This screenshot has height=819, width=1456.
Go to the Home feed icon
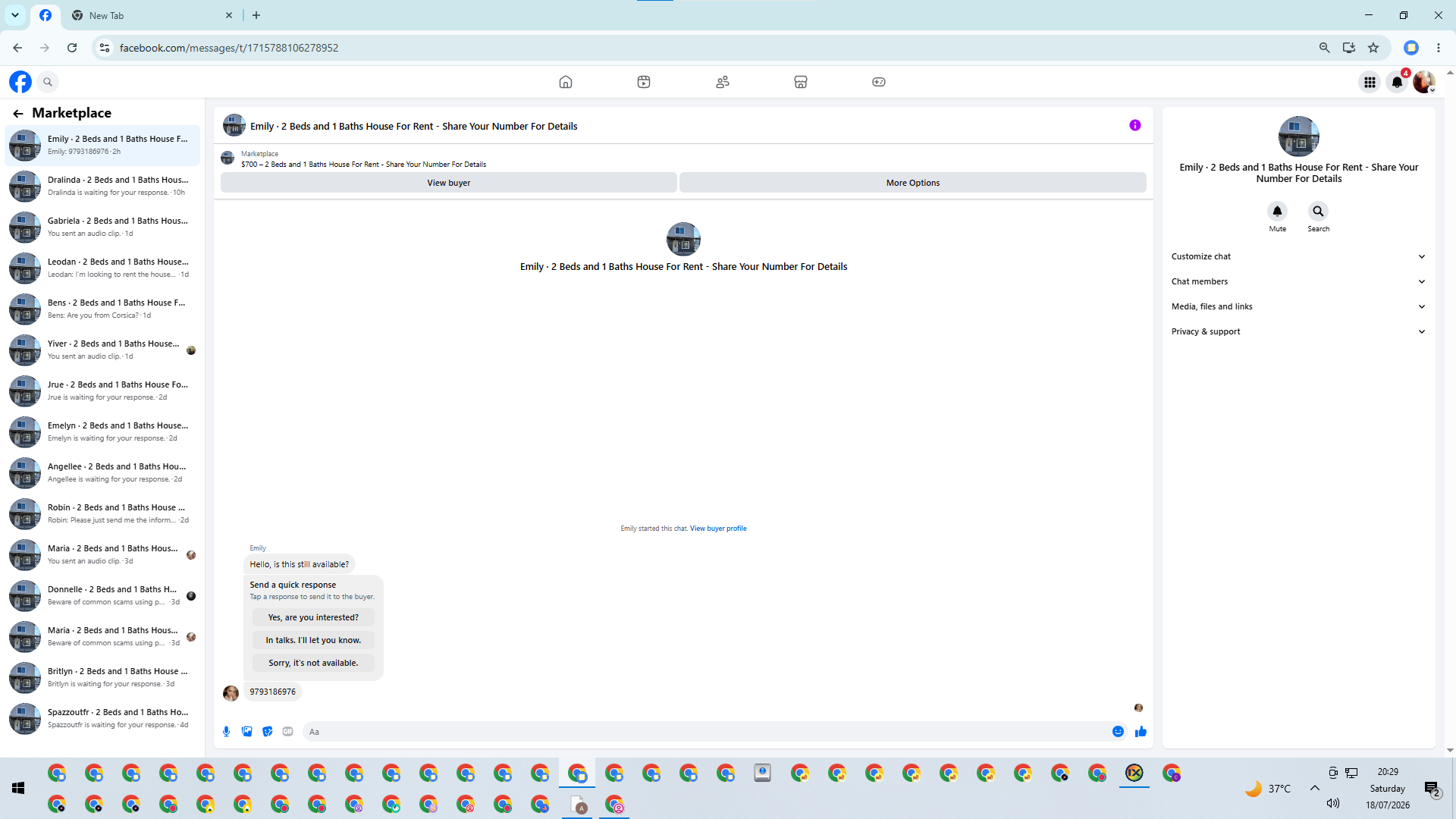coord(566,82)
